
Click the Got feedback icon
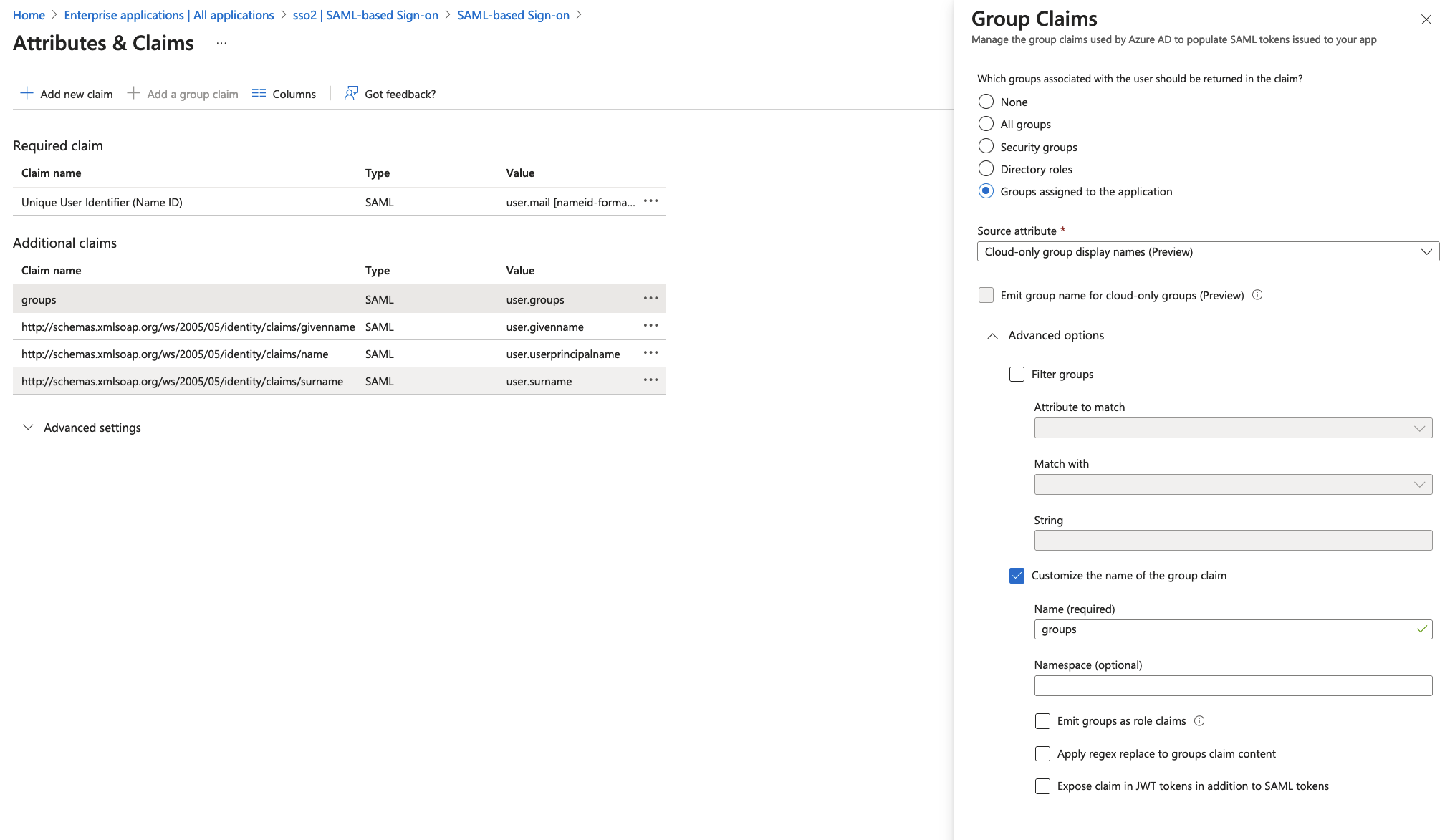(351, 93)
